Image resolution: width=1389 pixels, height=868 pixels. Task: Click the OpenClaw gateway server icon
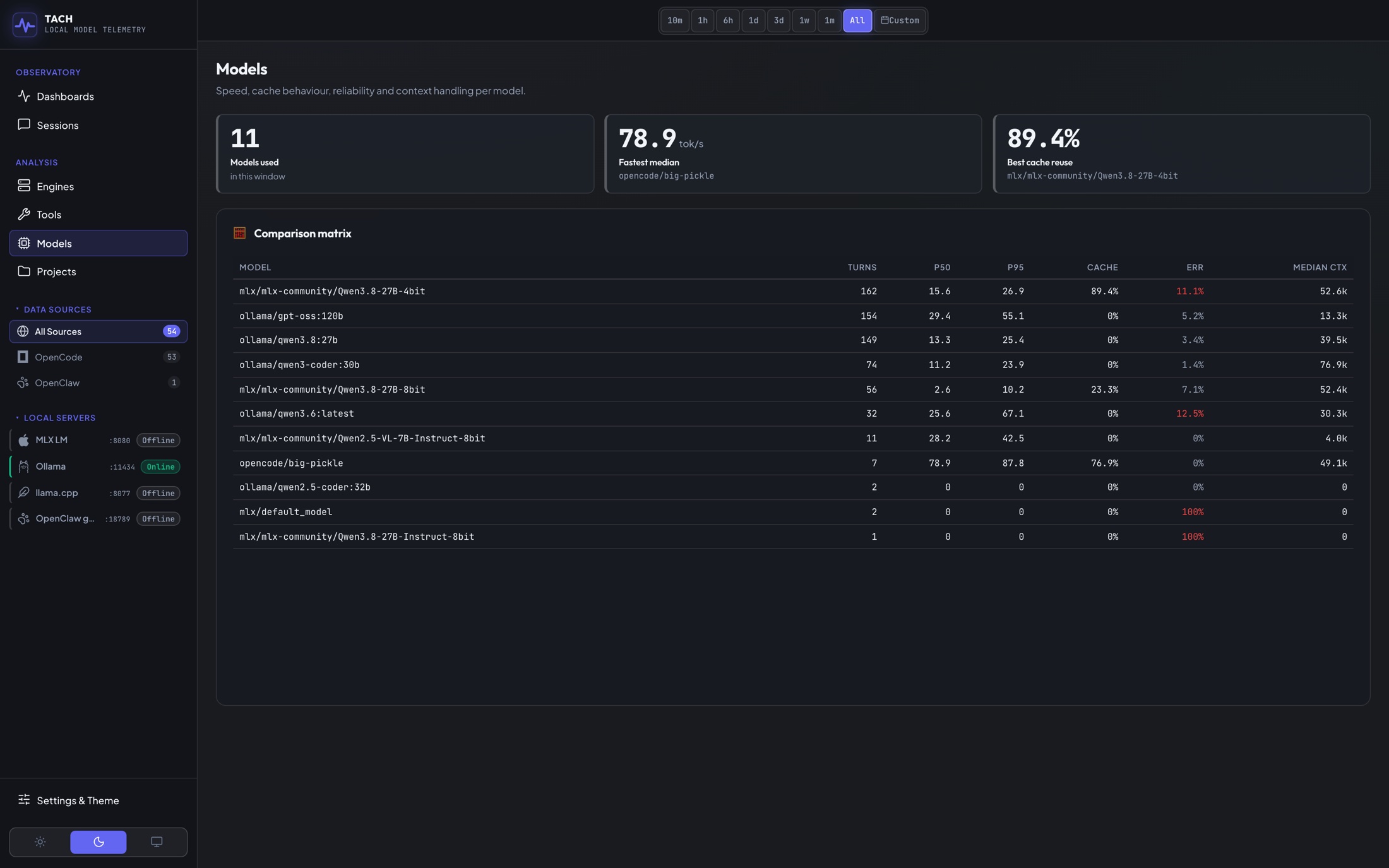[23, 518]
